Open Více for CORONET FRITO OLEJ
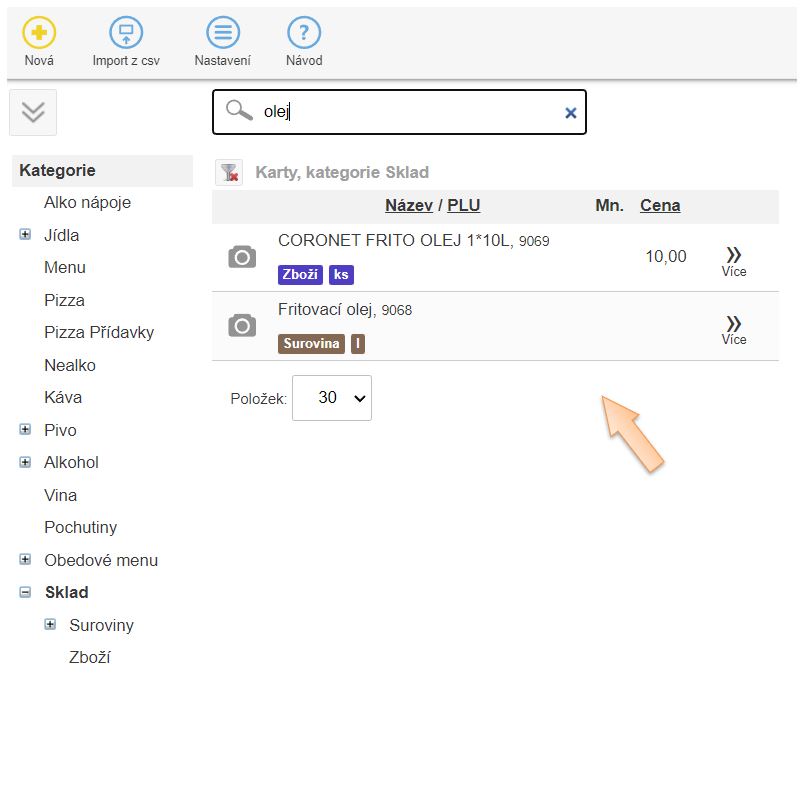 [734, 260]
